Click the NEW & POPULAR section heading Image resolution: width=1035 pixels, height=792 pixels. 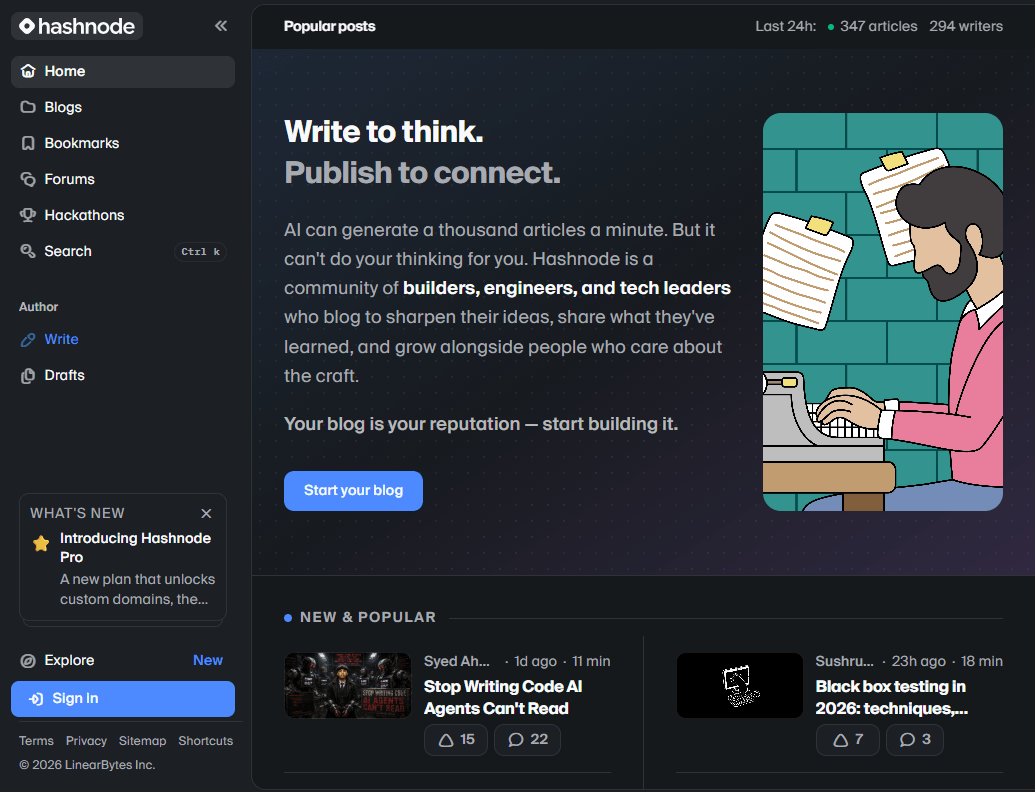click(x=368, y=618)
